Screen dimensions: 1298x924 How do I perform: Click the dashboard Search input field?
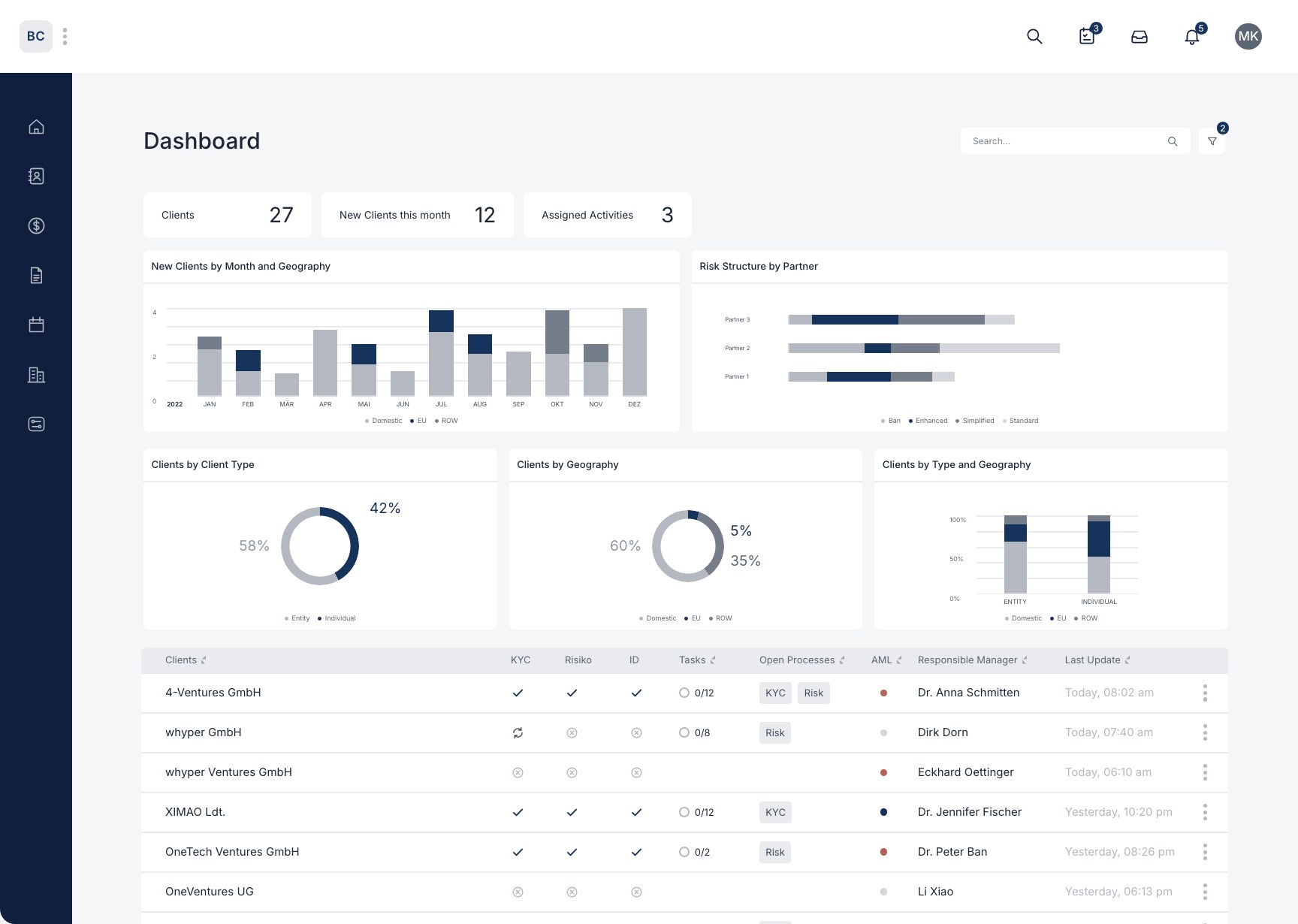(x=1075, y=141)
